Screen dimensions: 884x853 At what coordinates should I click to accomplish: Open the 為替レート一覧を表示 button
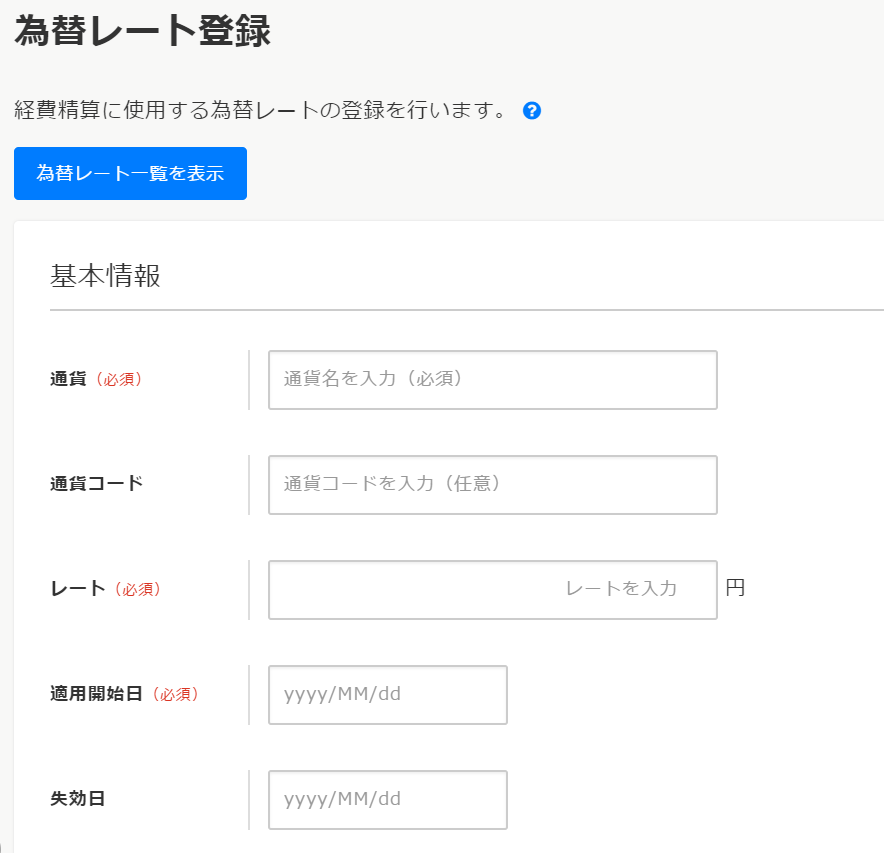click(x=130, y=173)
